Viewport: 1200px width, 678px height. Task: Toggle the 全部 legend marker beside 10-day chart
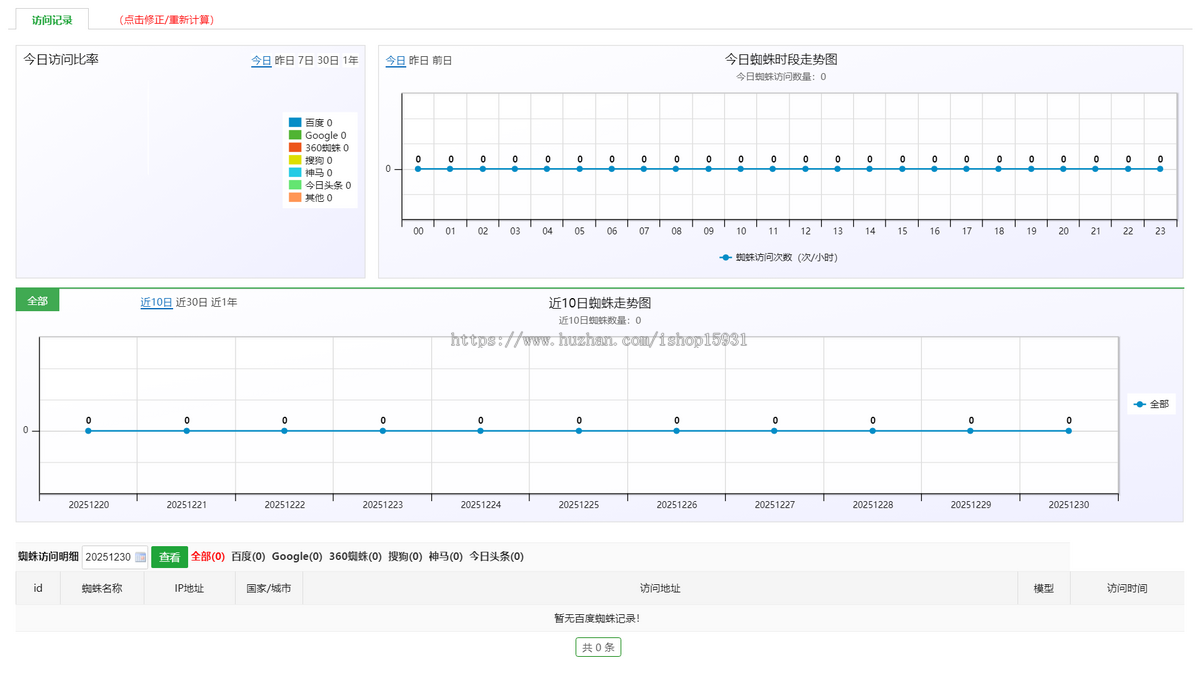1140,405
